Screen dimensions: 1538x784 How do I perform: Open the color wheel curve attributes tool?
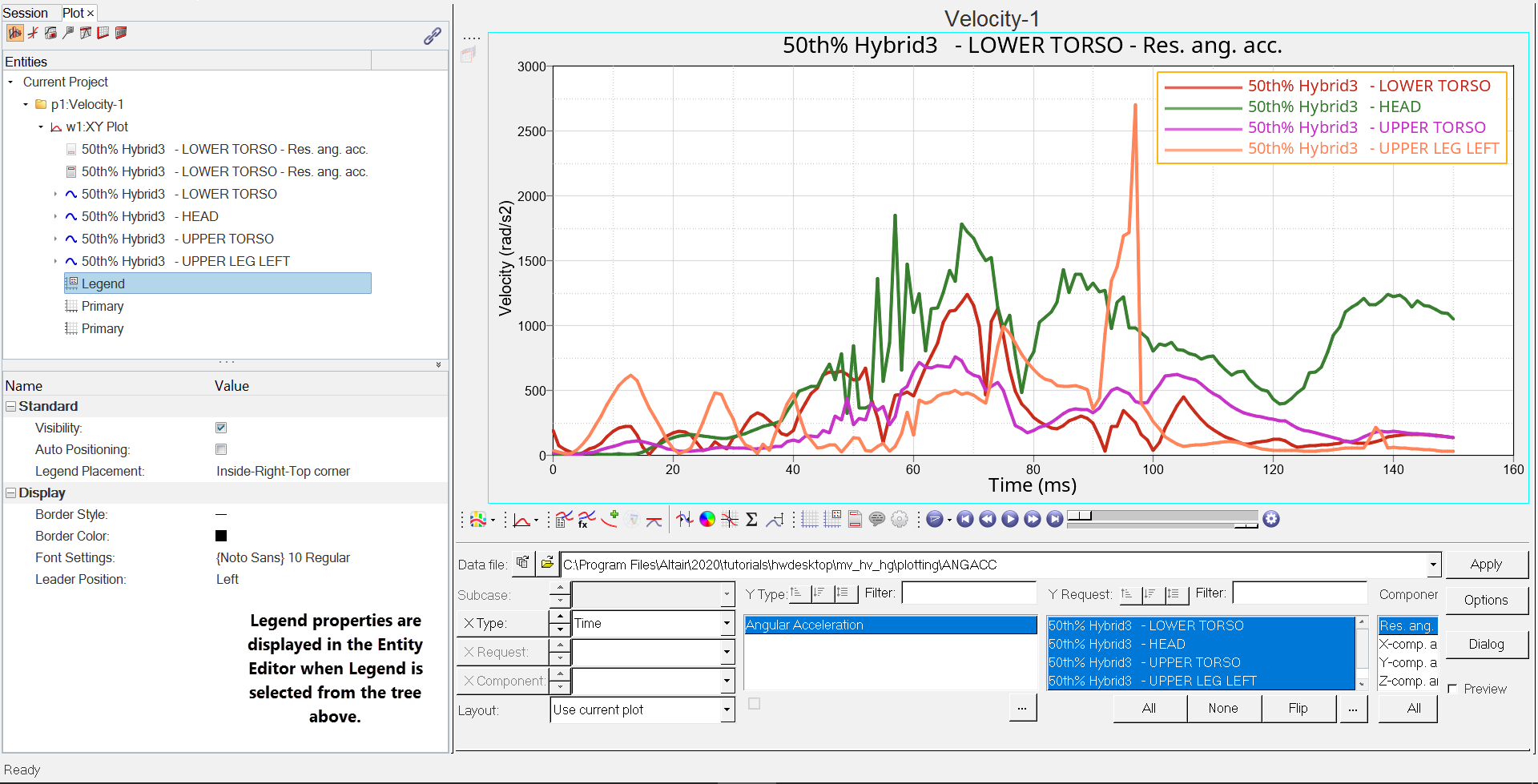(x=707, y=520)
